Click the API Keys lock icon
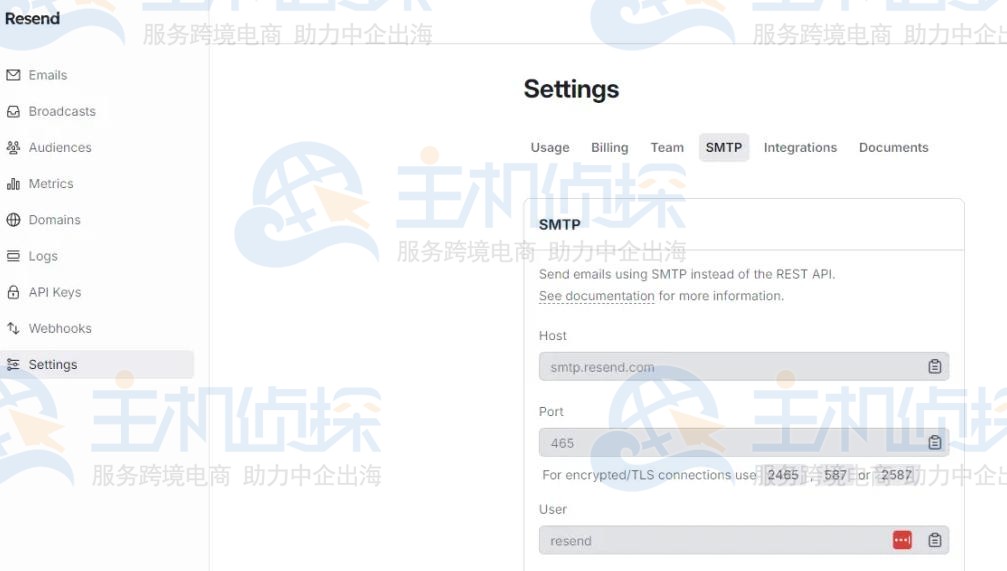Screen dimensions: 1007x571 pyautogui.click(x=13, y=292)
